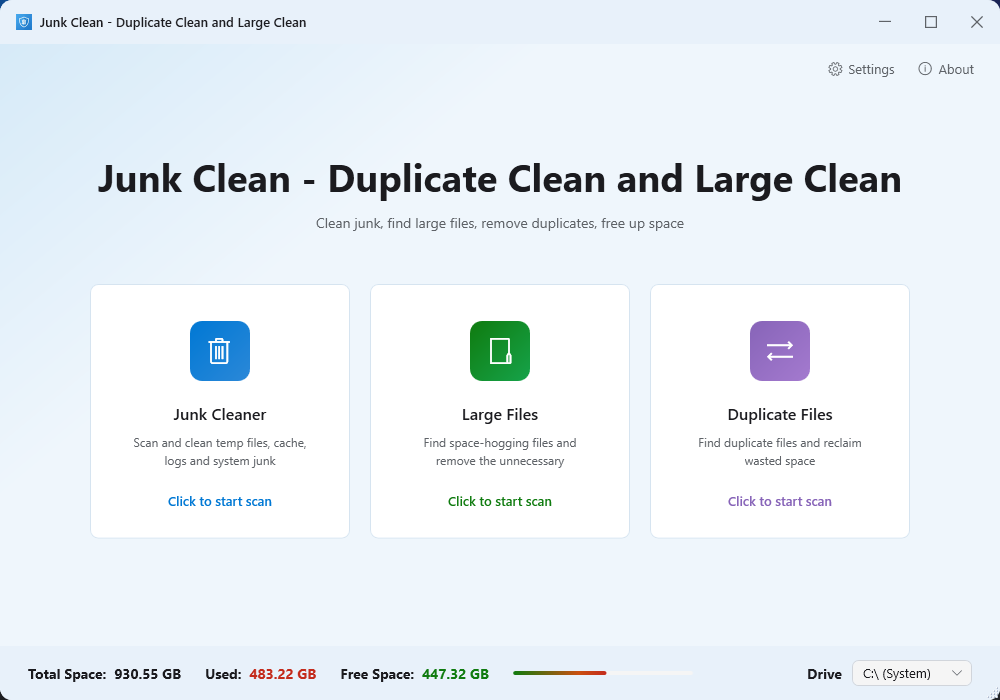Open the Drive dropdown showing C:\ (System)
This screenshot has width=1000, height=700.
pyautogui.click(x=911, y=673)
